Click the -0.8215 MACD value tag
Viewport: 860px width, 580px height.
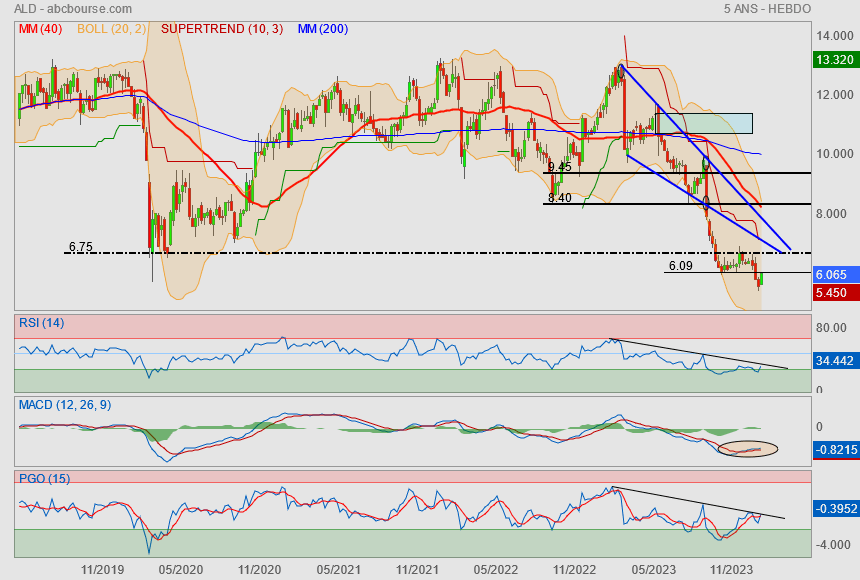point(836,450)
